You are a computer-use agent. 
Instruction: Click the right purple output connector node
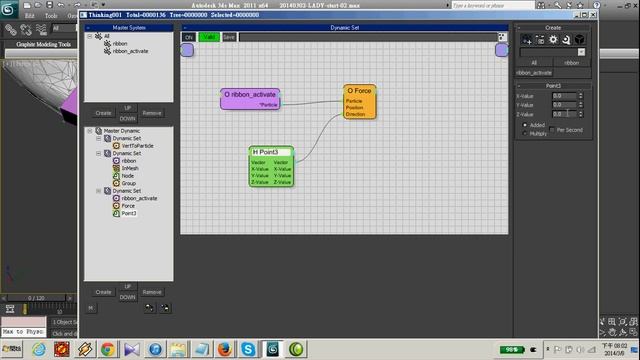[502, 50]
